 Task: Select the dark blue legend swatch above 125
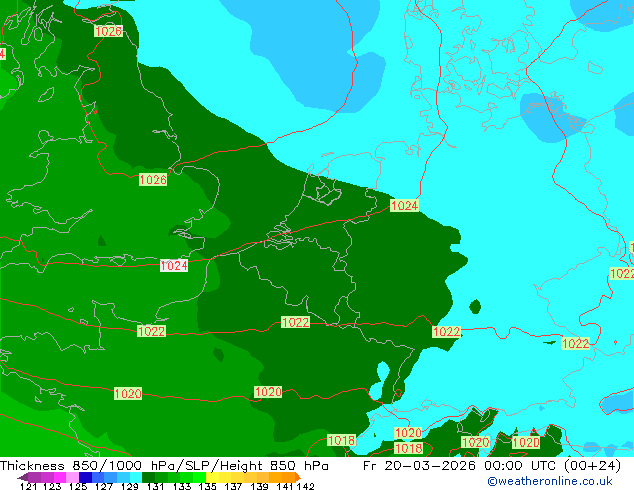point(85,477)
